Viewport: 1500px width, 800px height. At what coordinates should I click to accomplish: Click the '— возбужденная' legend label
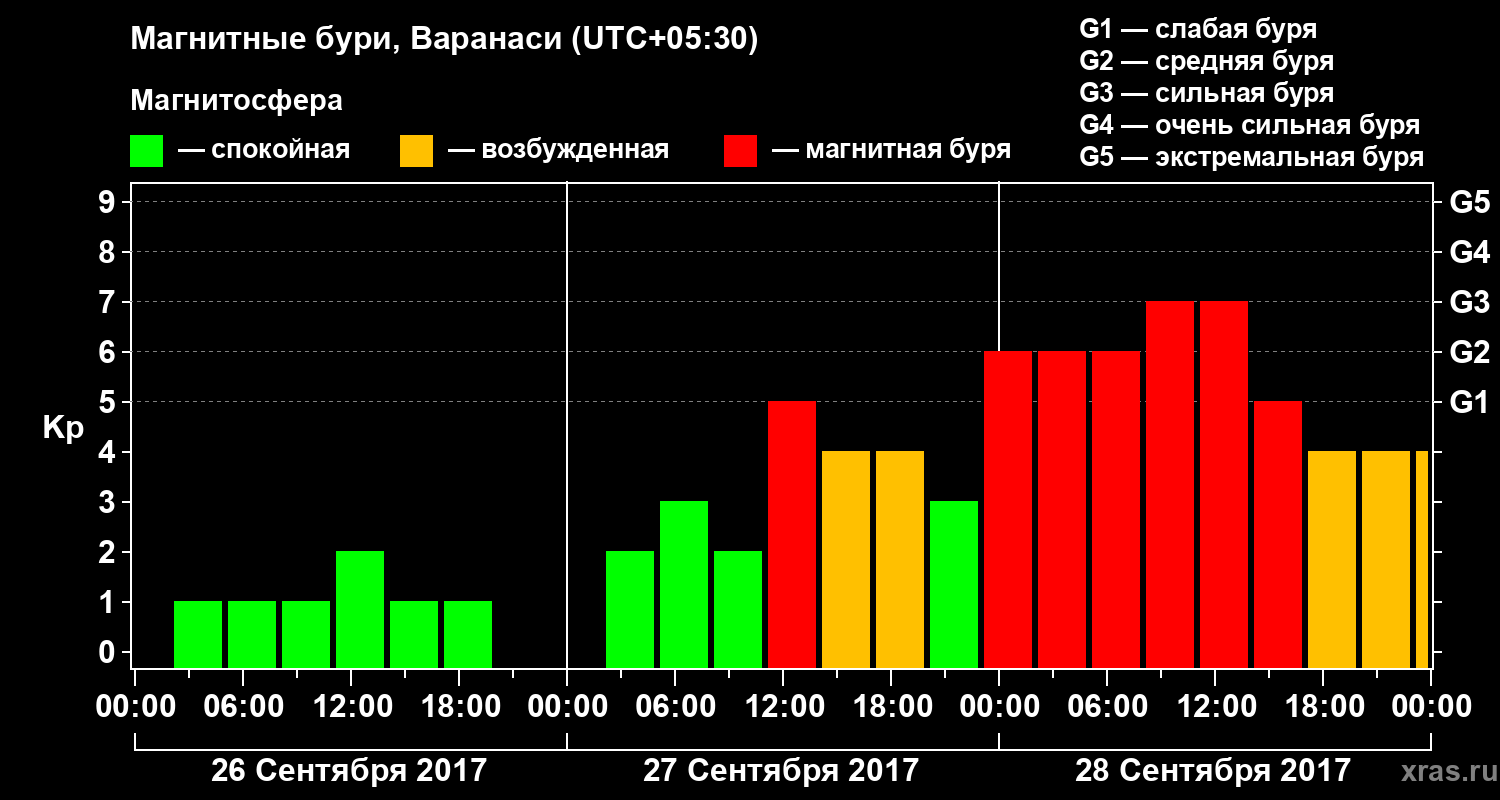coord(558,150)
